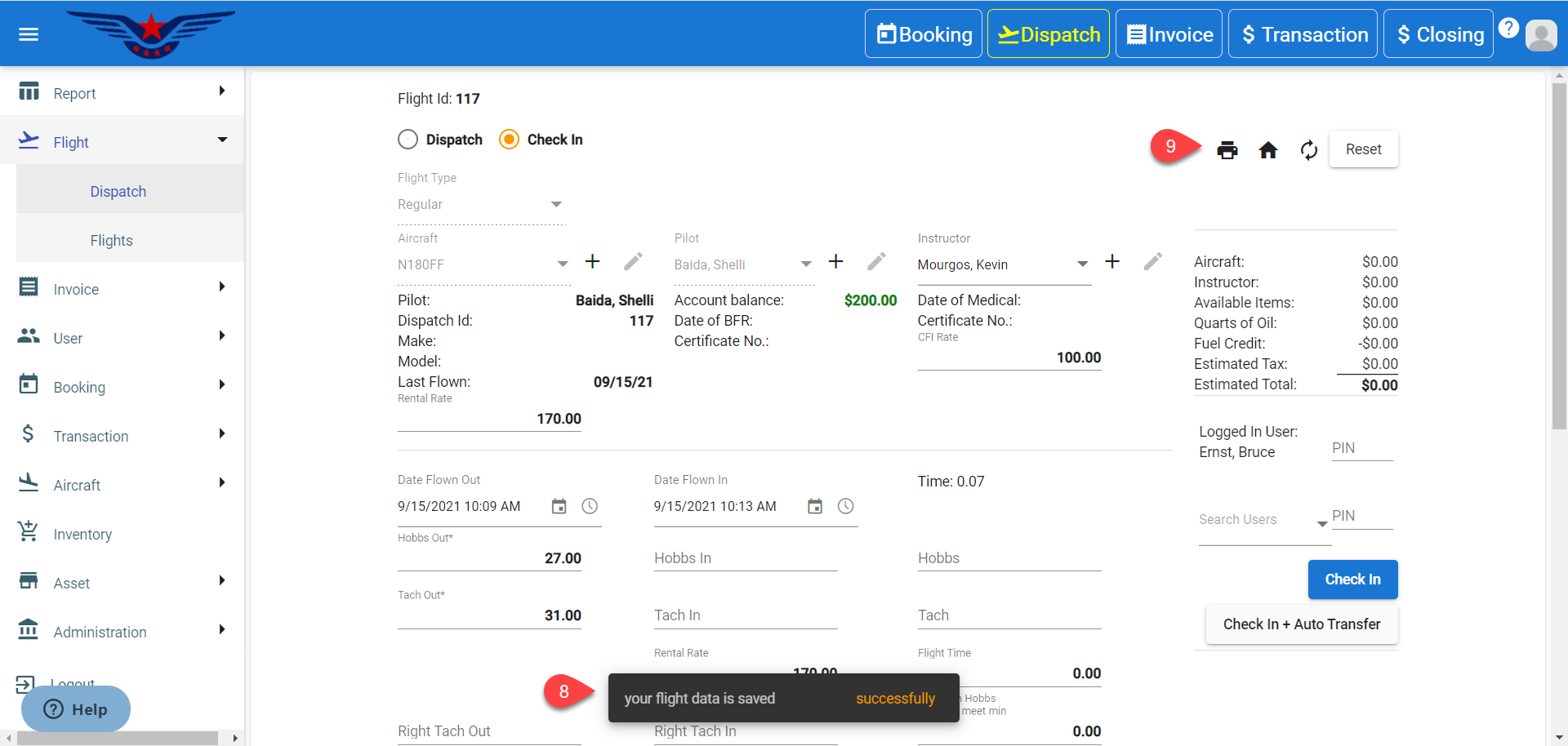Viewport: 1568px width, 746px height.
Task: Click the printer icon to print flight
Action: [1227, 150]
